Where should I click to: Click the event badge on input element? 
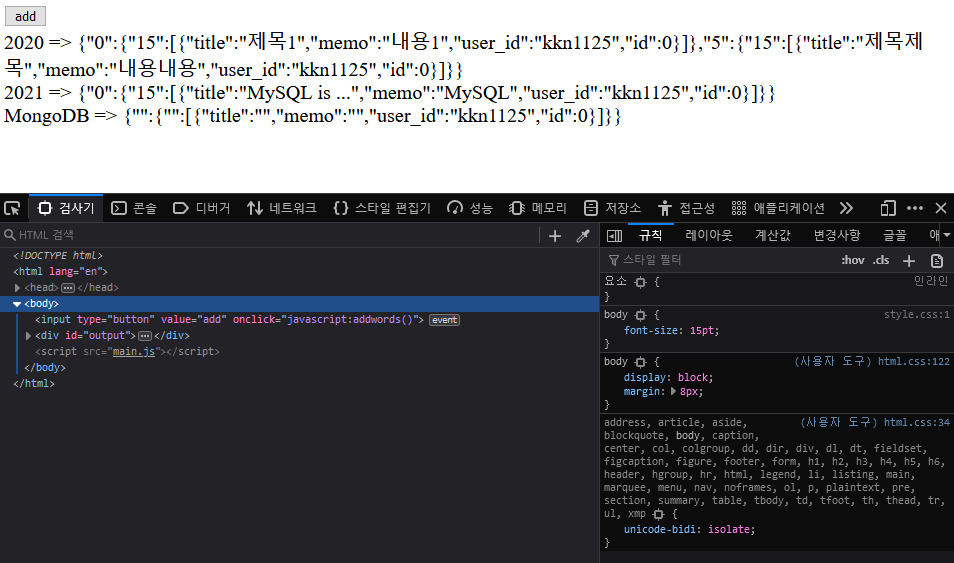(x=444, y=320)
